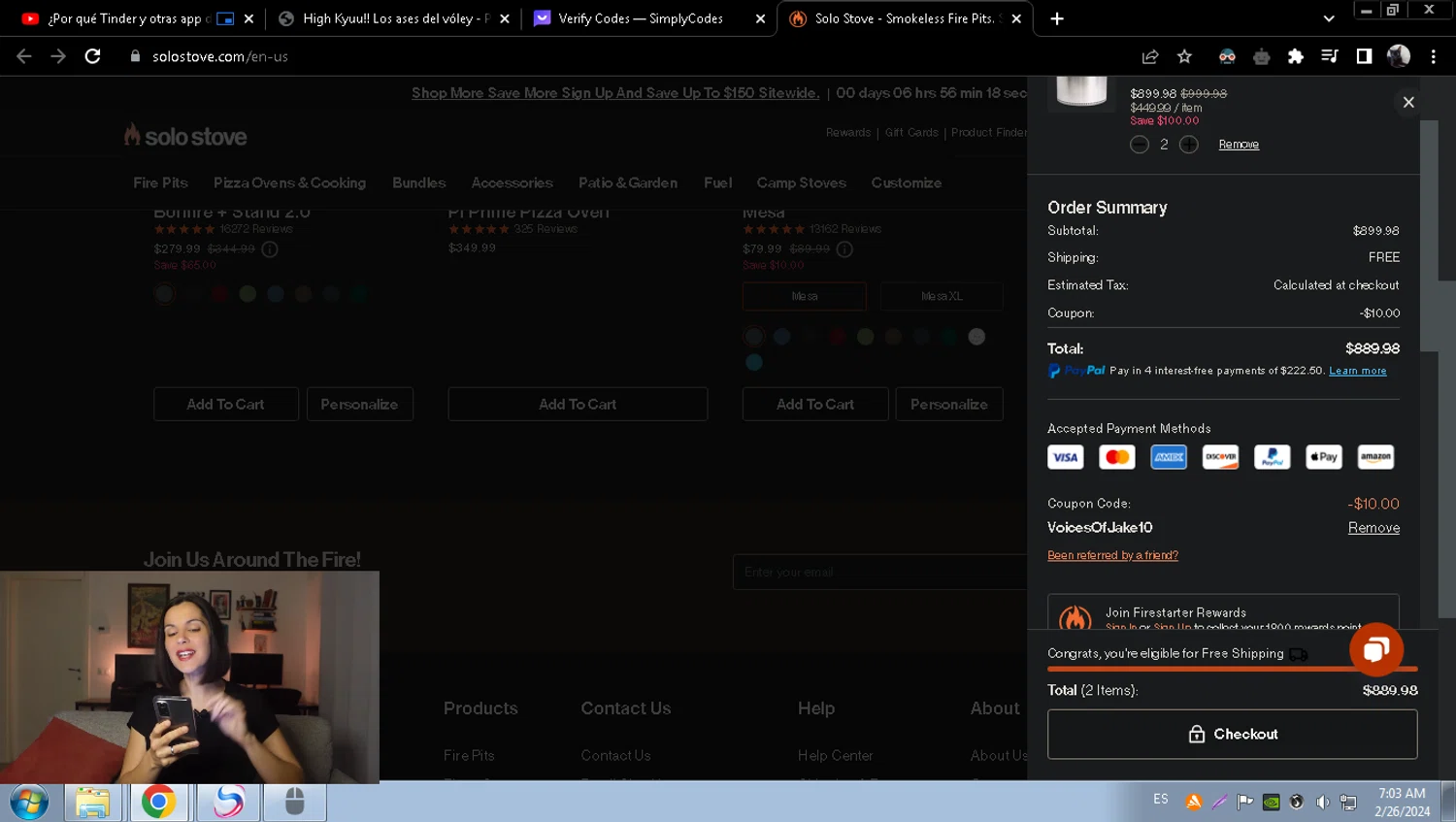
Task: Open the Rewards header link
Action: click(848, 132)
